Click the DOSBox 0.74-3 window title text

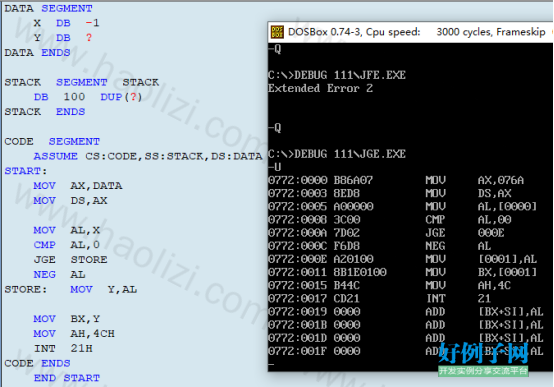[x=417, y=32]
